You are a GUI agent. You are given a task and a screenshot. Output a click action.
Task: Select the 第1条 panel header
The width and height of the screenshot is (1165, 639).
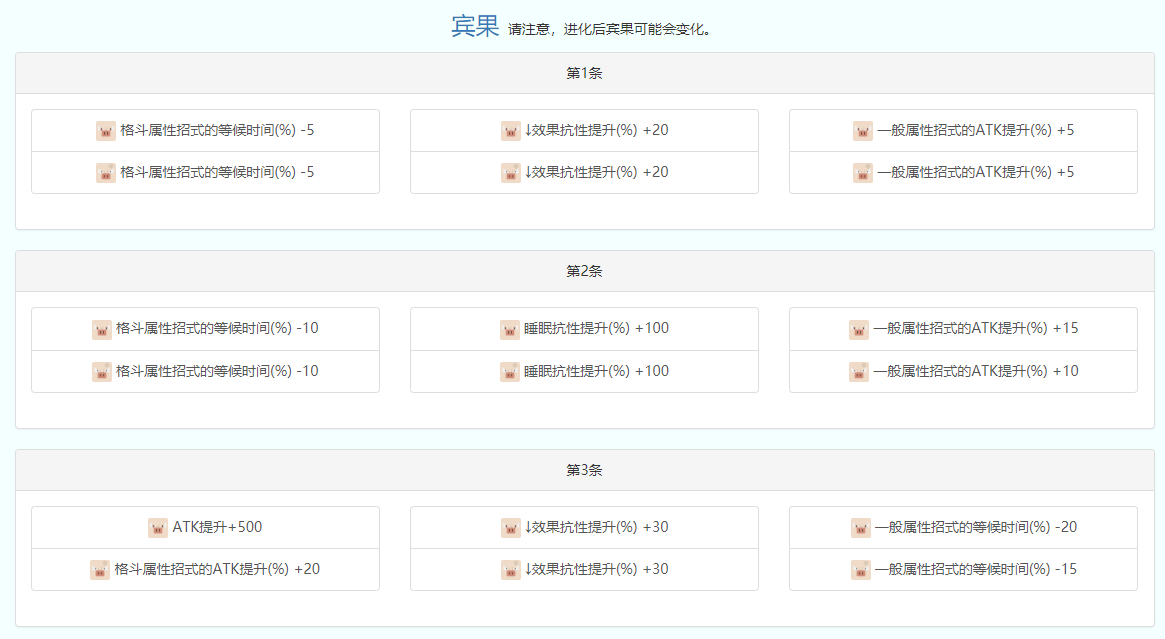click(584, 73)
